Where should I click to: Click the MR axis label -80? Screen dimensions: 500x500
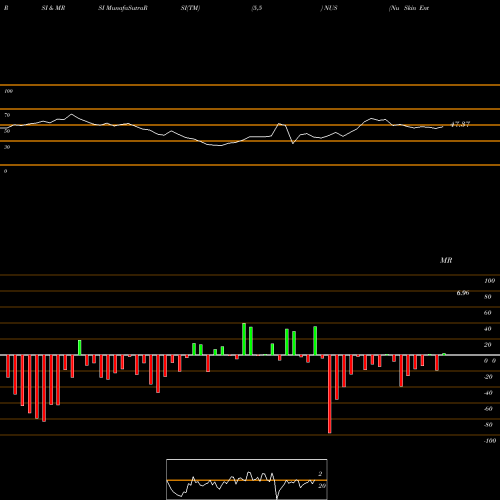[488, 425]
